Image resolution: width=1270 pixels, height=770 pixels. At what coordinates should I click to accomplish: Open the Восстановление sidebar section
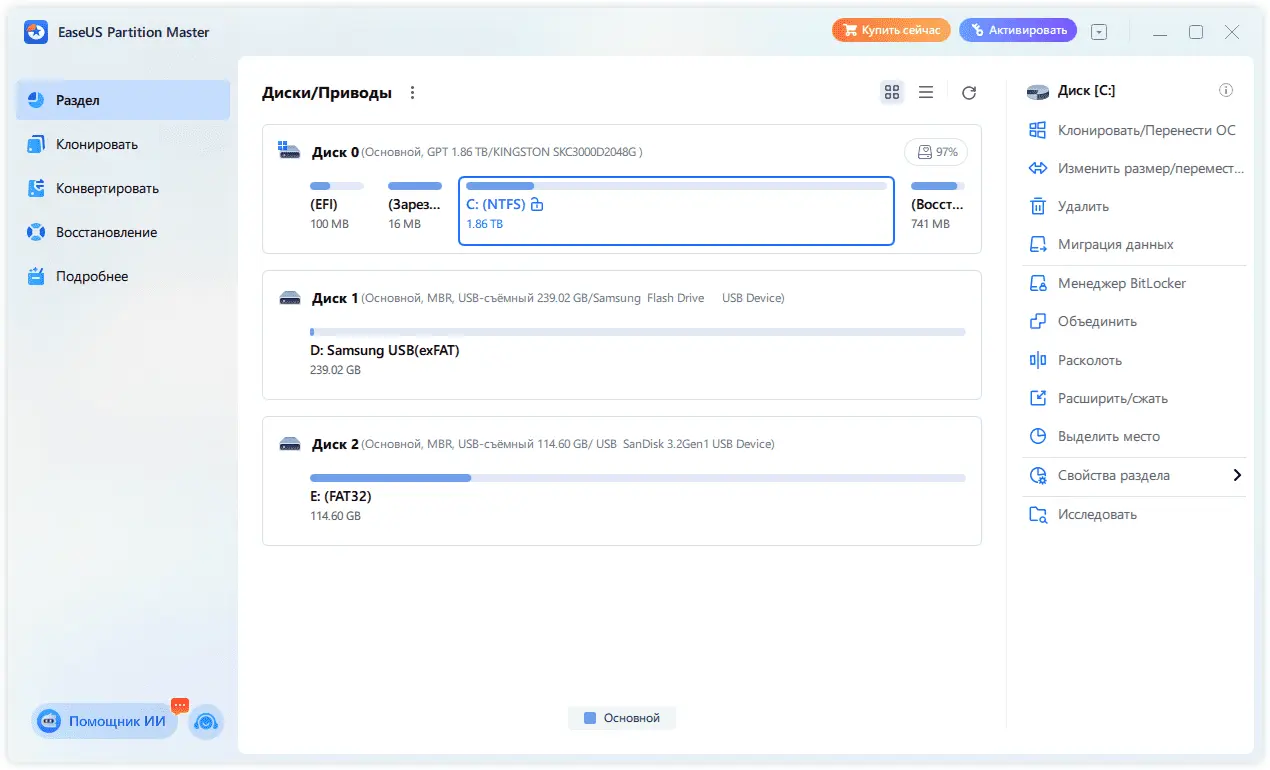tap(123, 232)
